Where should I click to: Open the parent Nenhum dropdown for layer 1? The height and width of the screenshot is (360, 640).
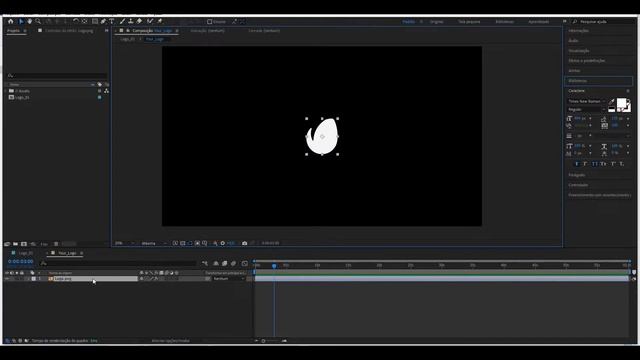[x=229, y=279]
